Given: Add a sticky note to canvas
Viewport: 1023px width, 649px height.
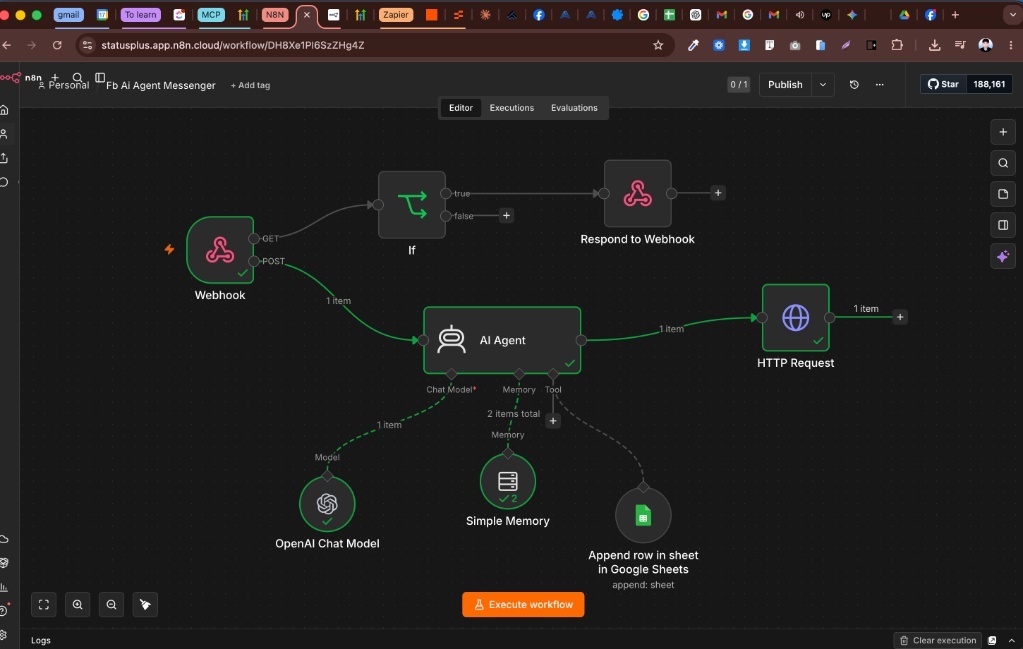Looking at the screenshot, I should (1003, 194).
